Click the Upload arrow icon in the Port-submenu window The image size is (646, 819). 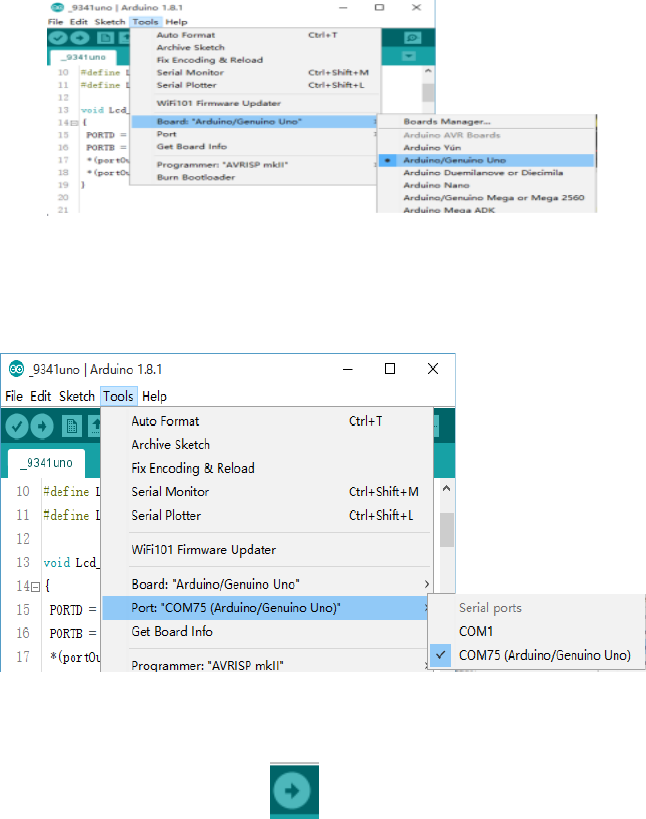pyautogui.click(x=42, y=426)
